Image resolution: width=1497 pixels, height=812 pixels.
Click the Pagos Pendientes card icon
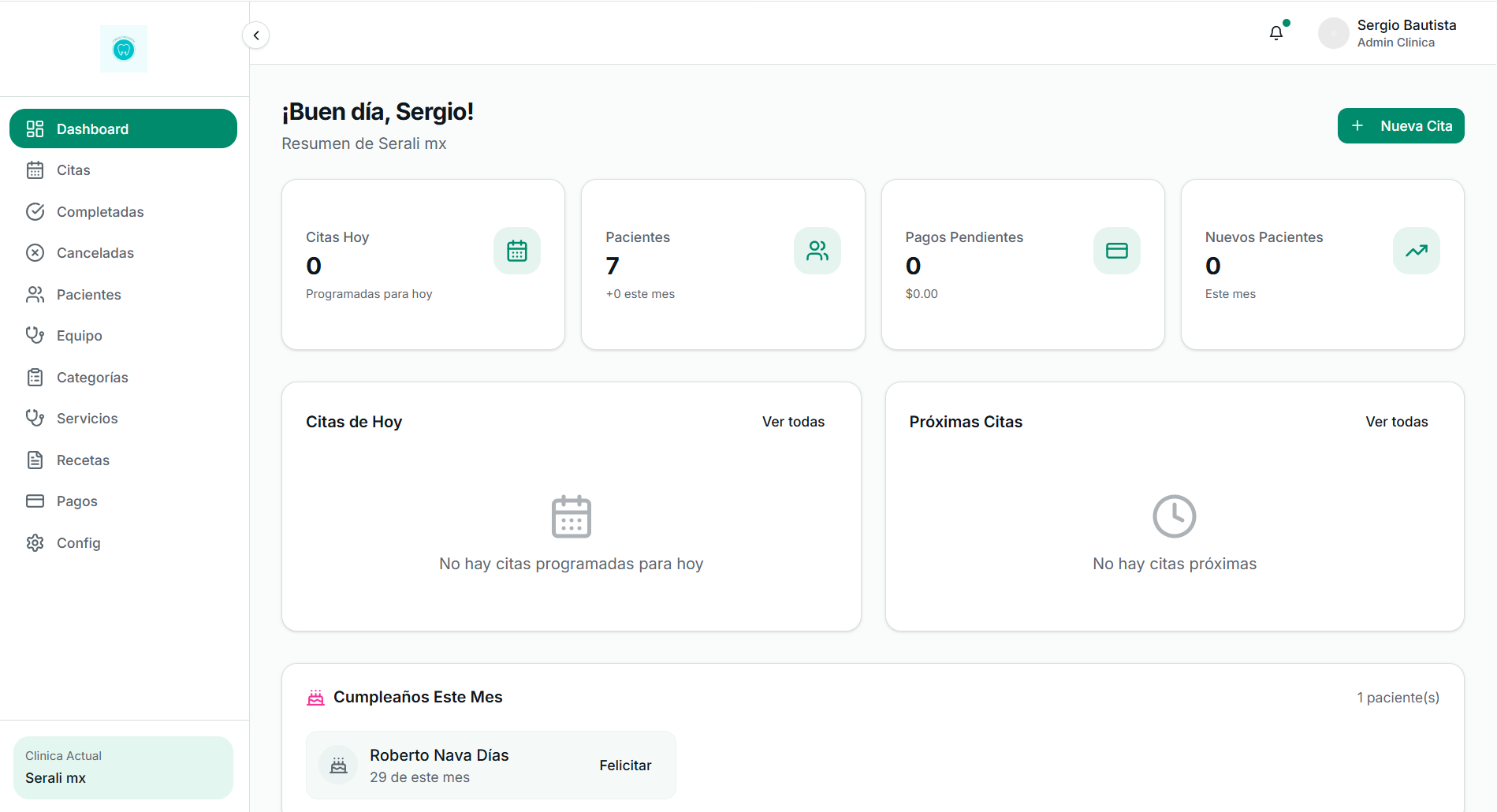point(1117,251)
